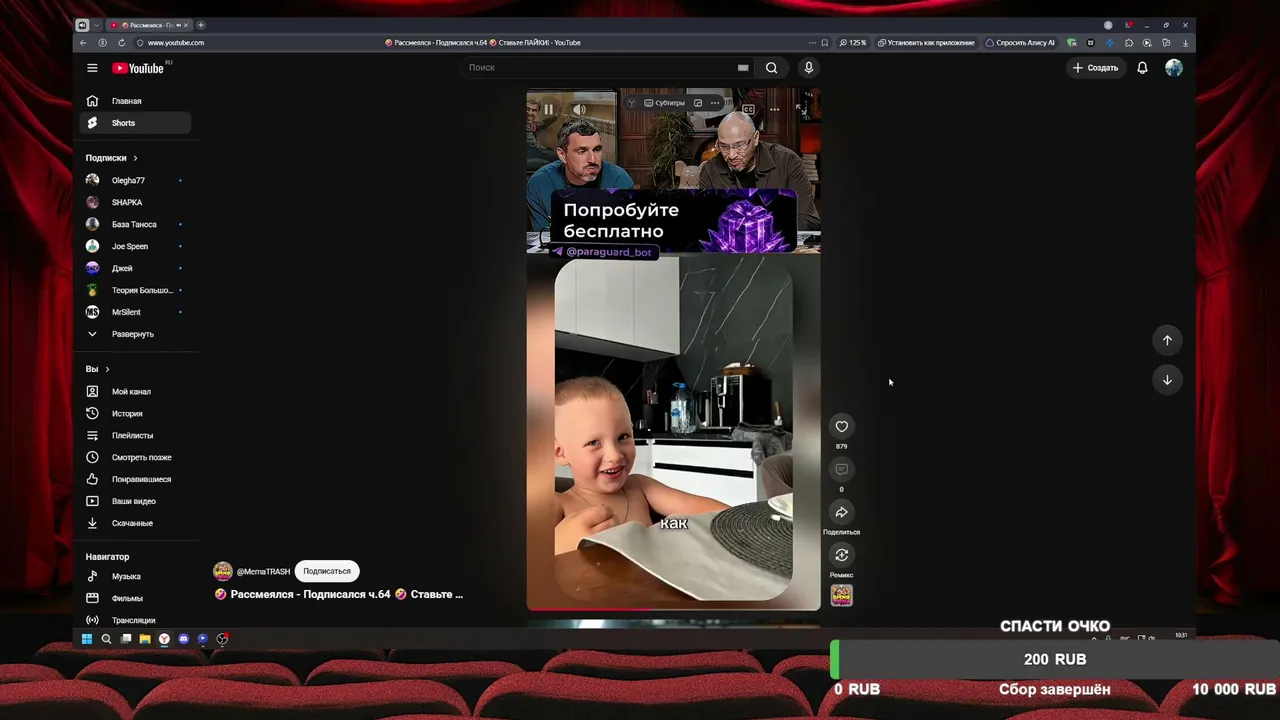Seek on the Short's red progress bar

coord(673,608)
